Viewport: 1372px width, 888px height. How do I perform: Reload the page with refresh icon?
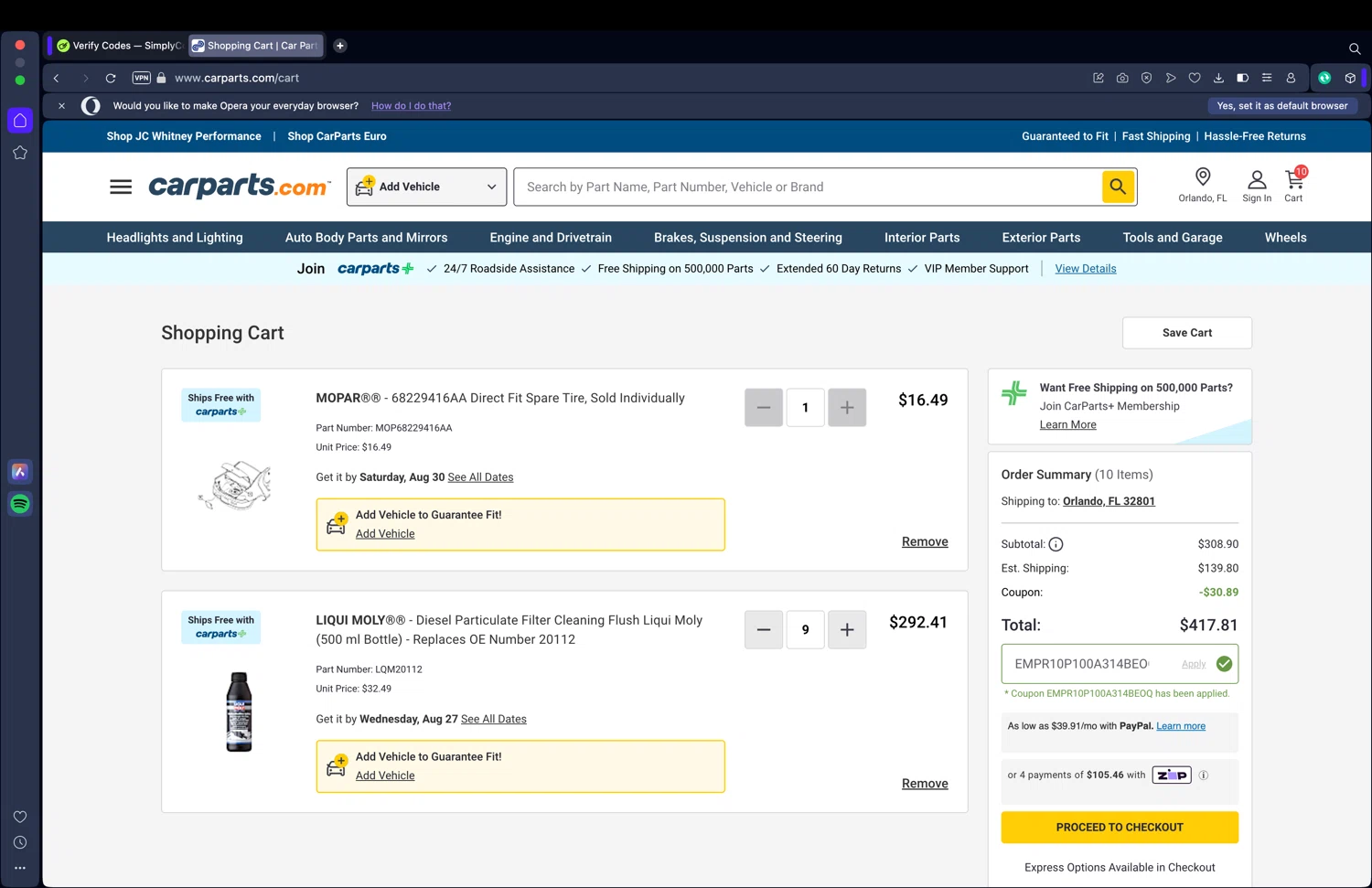click(x=111, y=78)
